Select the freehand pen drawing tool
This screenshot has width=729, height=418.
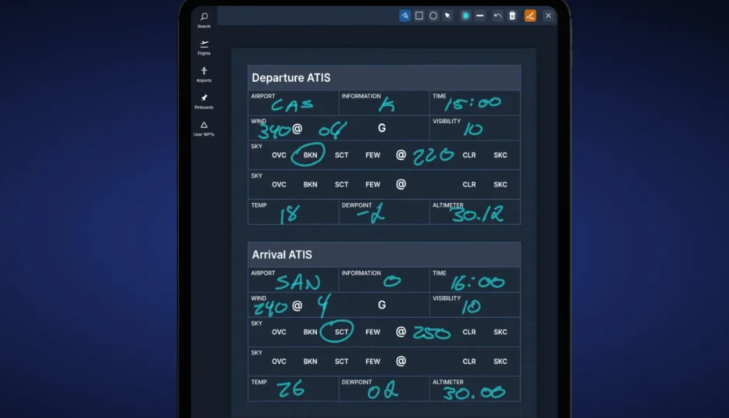point(405,16)
